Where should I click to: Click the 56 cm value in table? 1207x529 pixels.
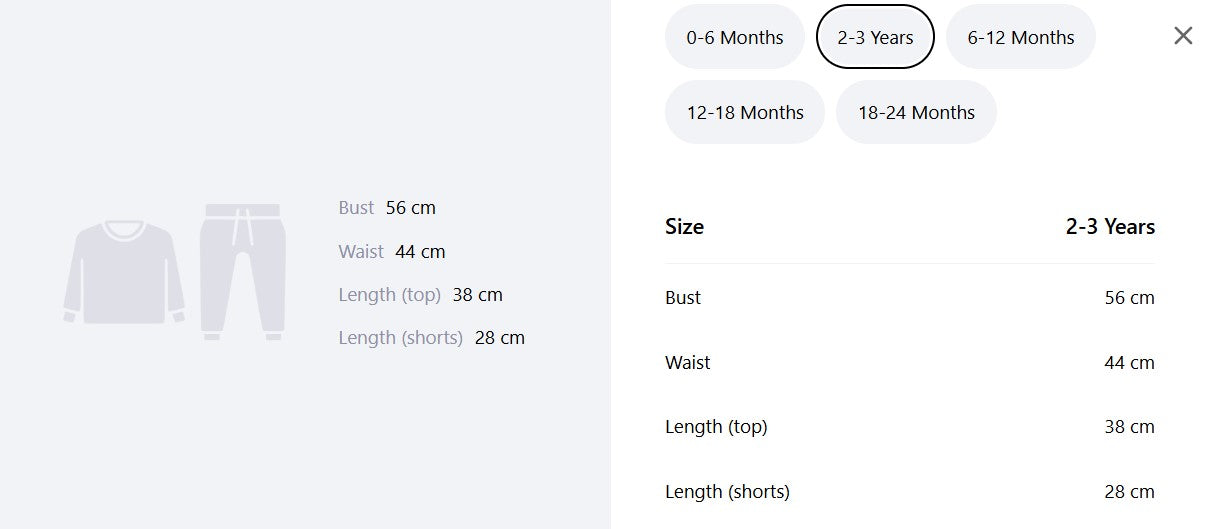1129,297
